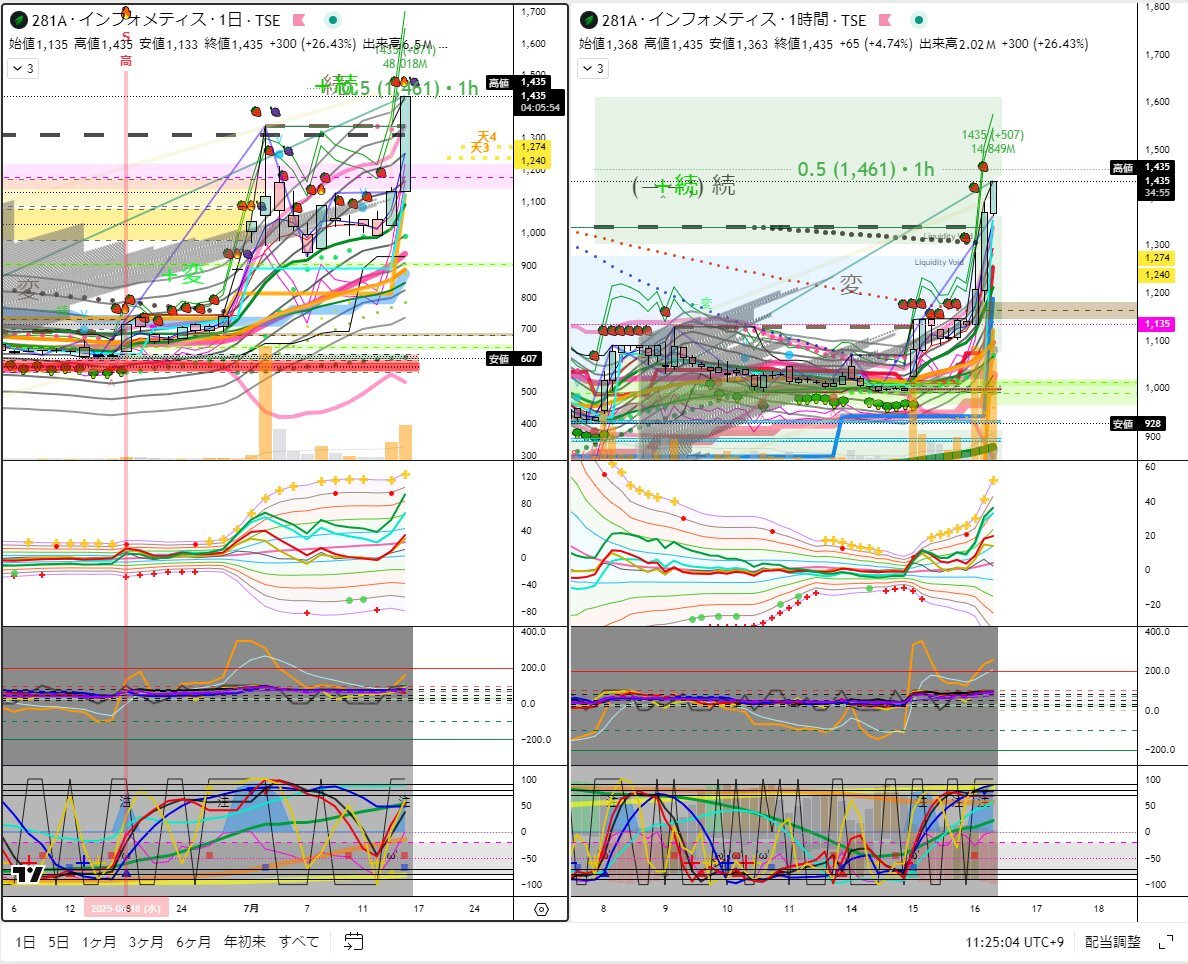Click 始値1,368 in the 1時間 chart header

pos(608,44)
